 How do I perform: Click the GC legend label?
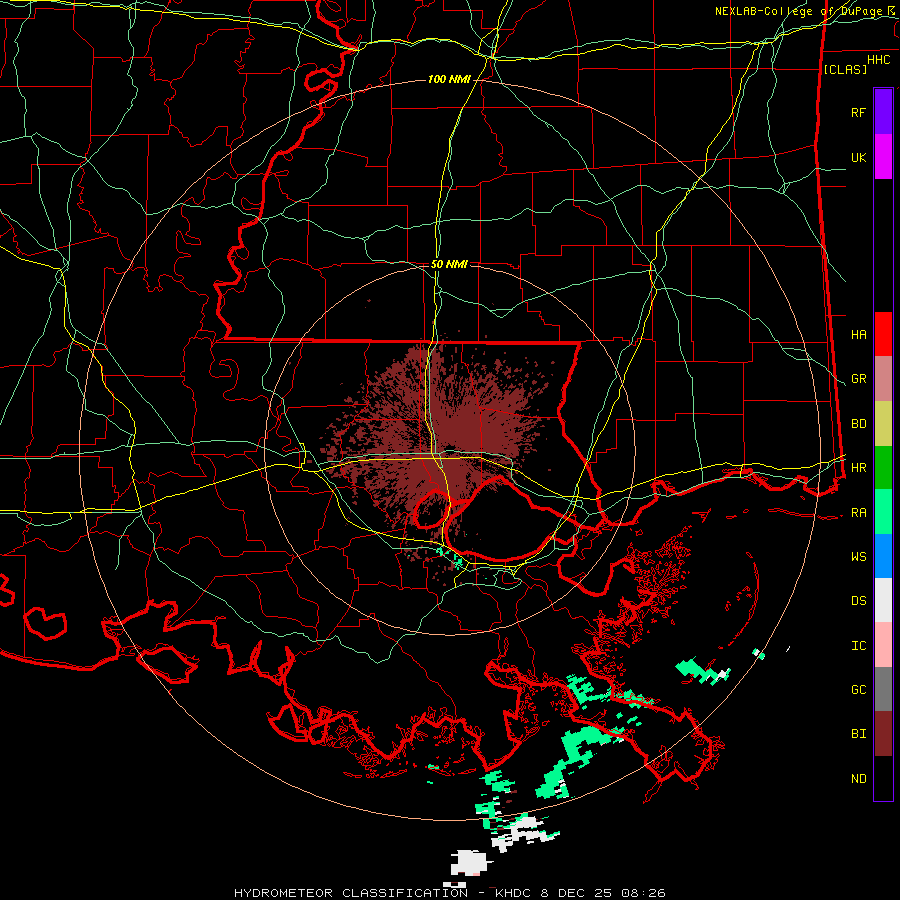coord(858,690)
